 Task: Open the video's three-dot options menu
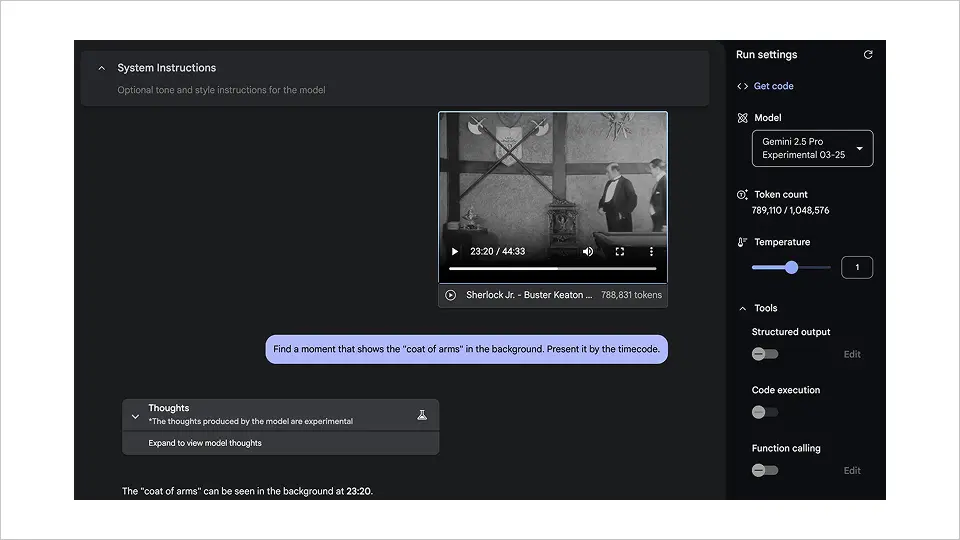[x=651, y=252]
